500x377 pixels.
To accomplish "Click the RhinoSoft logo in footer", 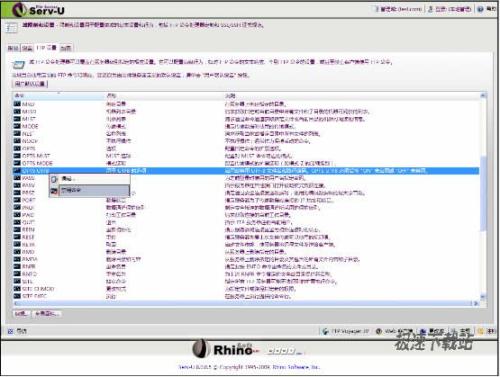I will coord(248,349).
